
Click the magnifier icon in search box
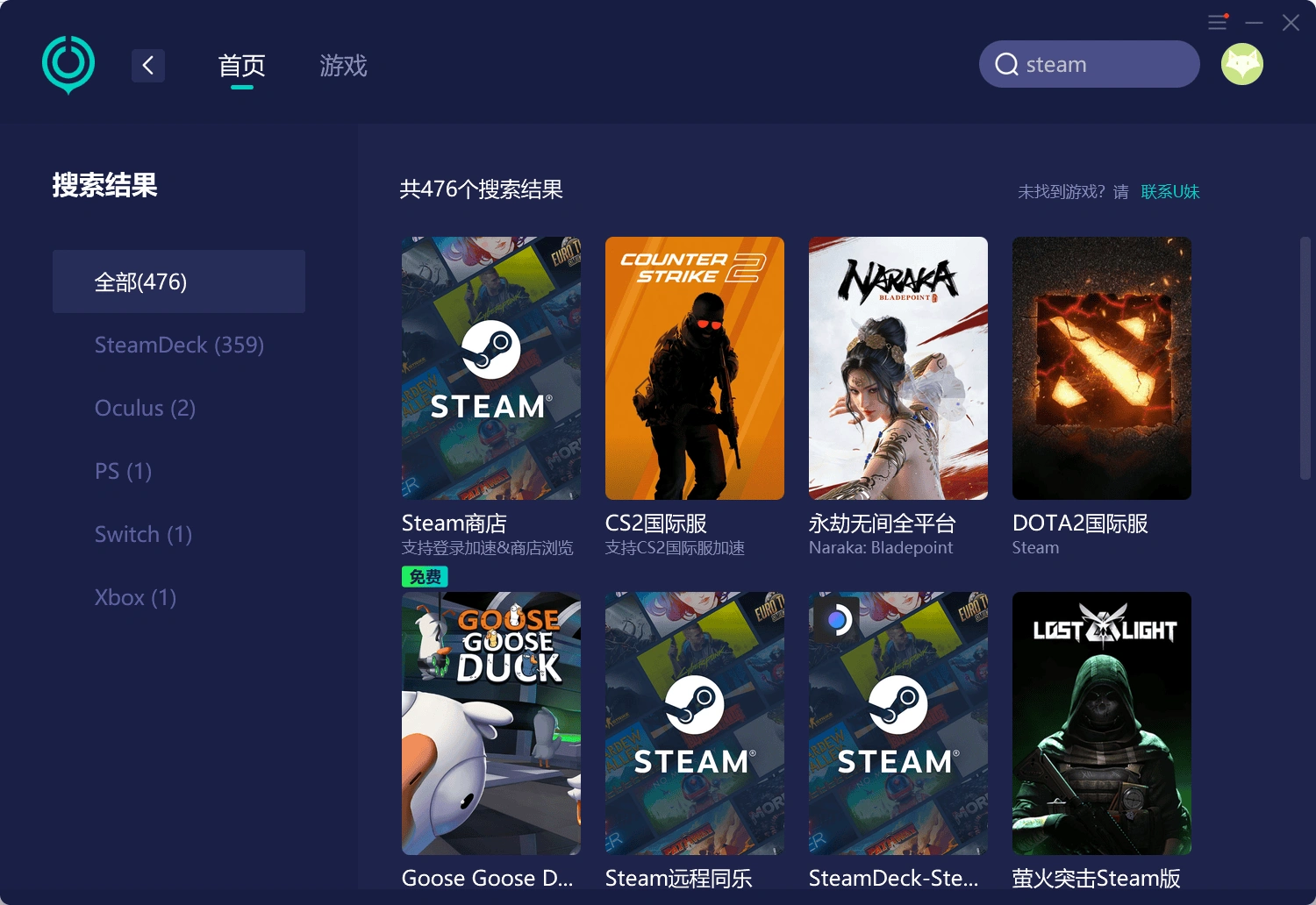(1006, 64)
